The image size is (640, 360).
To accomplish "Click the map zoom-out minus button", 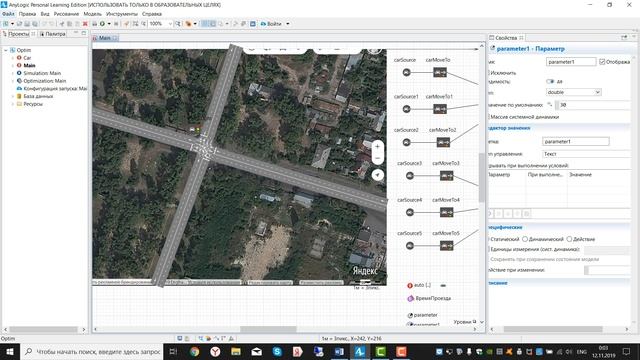I will click(x=378, y=158).
